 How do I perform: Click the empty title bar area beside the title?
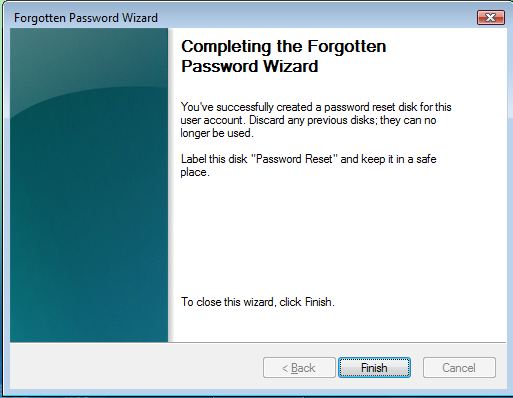pyautogui.click(x=317, y=18)
